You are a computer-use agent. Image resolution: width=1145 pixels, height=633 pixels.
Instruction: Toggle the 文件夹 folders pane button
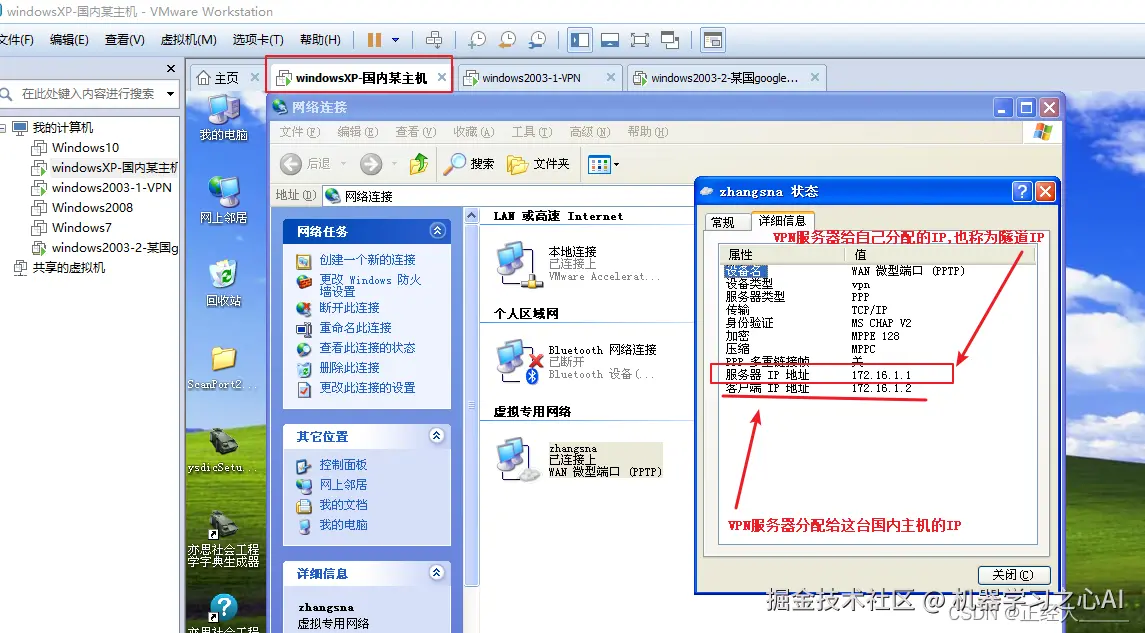point(538,164)
